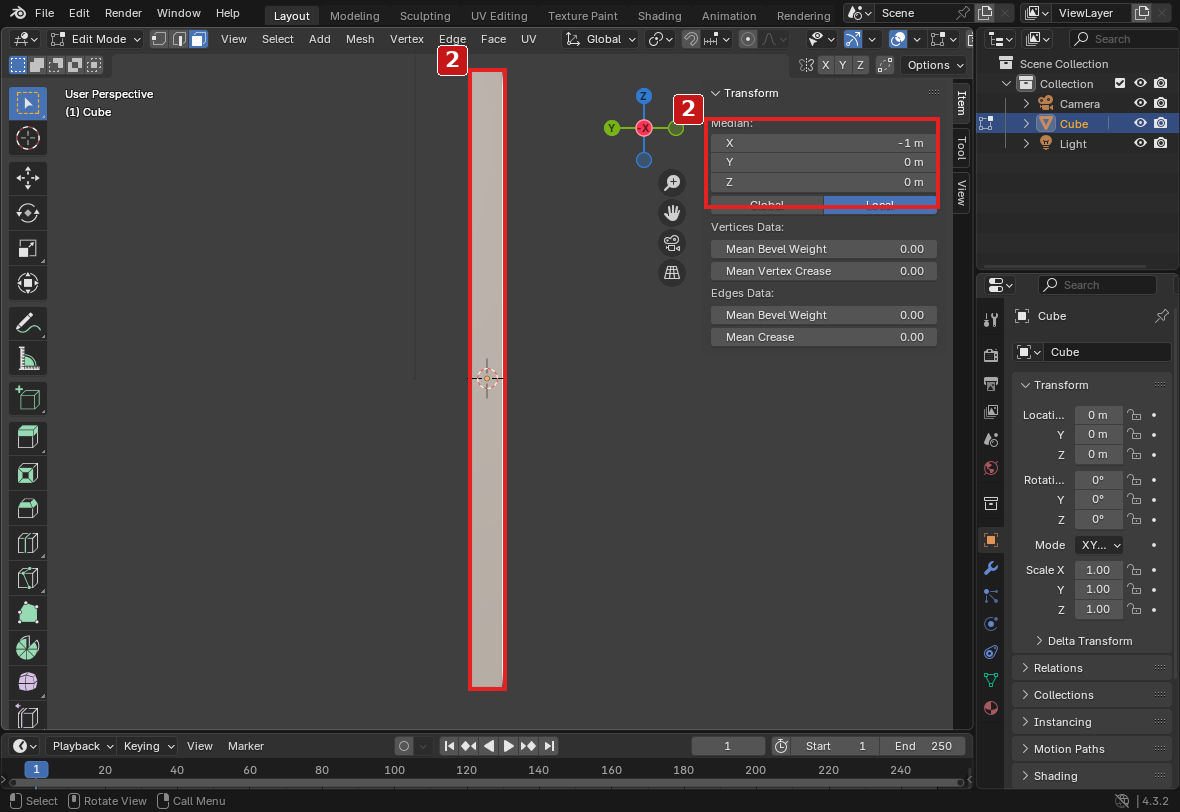Open the Modifiers wrench properties tab
The width and height of the screenshot is (1180, 812).
990,568
